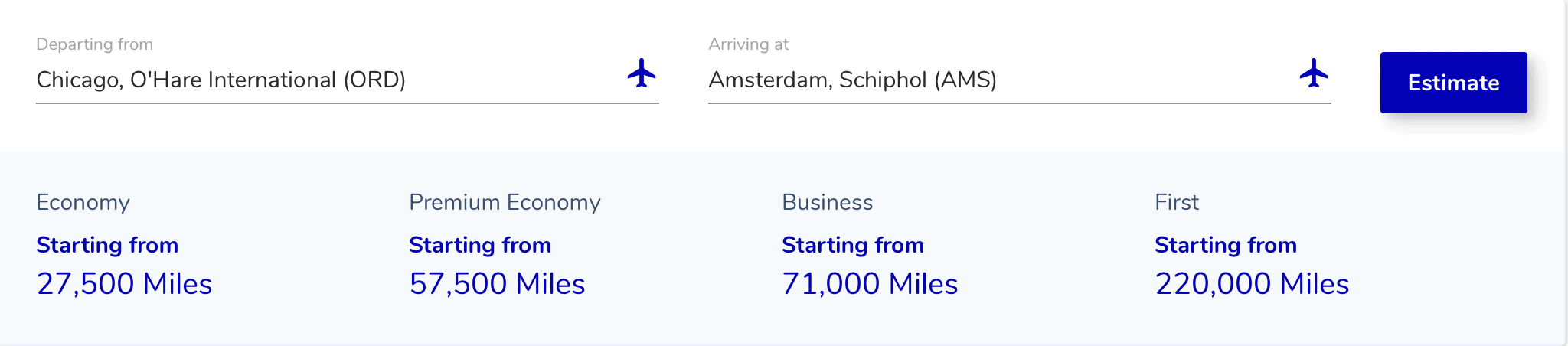Click the Estimate button
The image size is (1568, 346).
(1453, 83)
